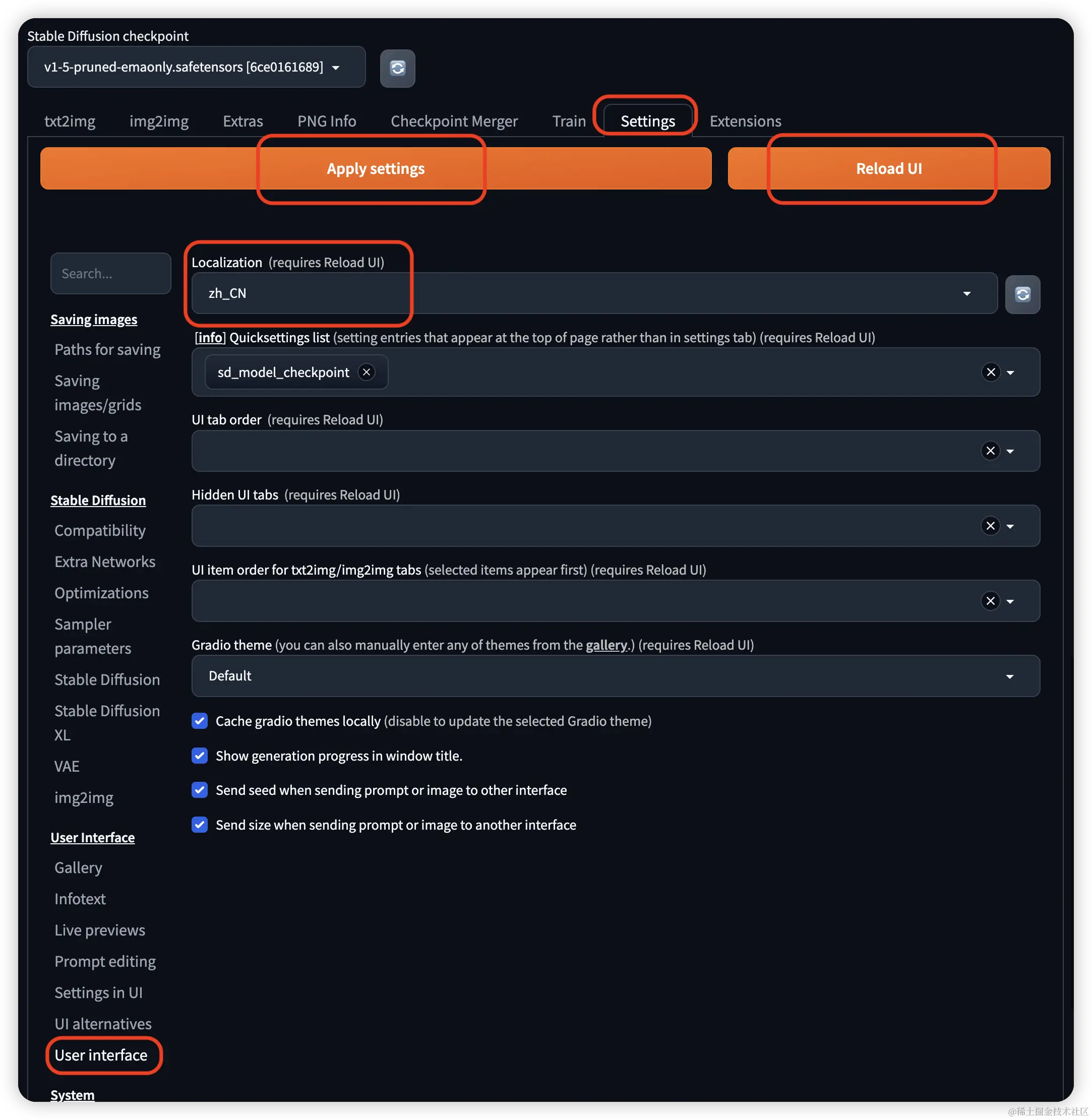Open System section header
Screen dimensions: 1092x1120
[72, 1095]
